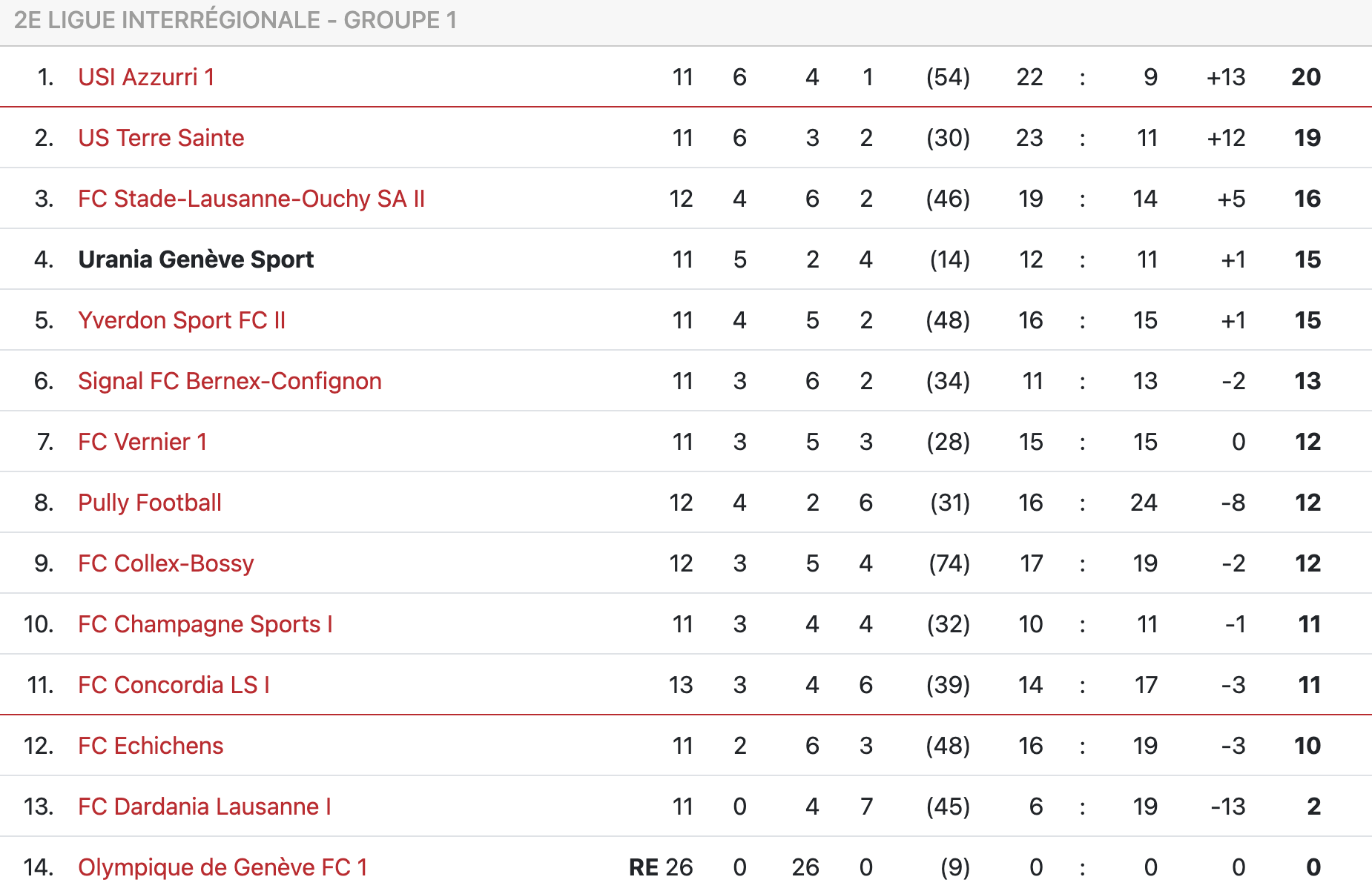Click USI Azzurri 1's 20 points total
The width and height of the screenshot is (1372, 894).
pos(1306,77)
